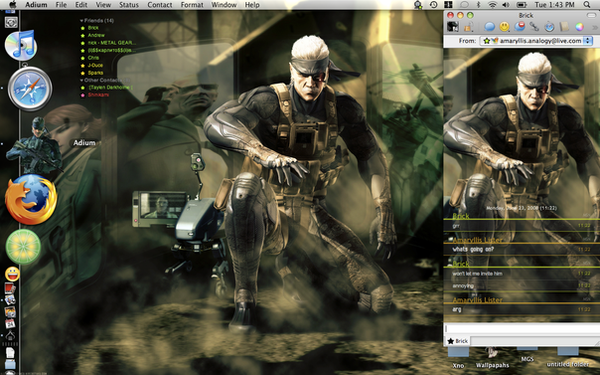Open the emoticon smiley picker in the Brick chat
Image resolution: width=600 pixels, height=375 pixels.
[x=505, y=26]
